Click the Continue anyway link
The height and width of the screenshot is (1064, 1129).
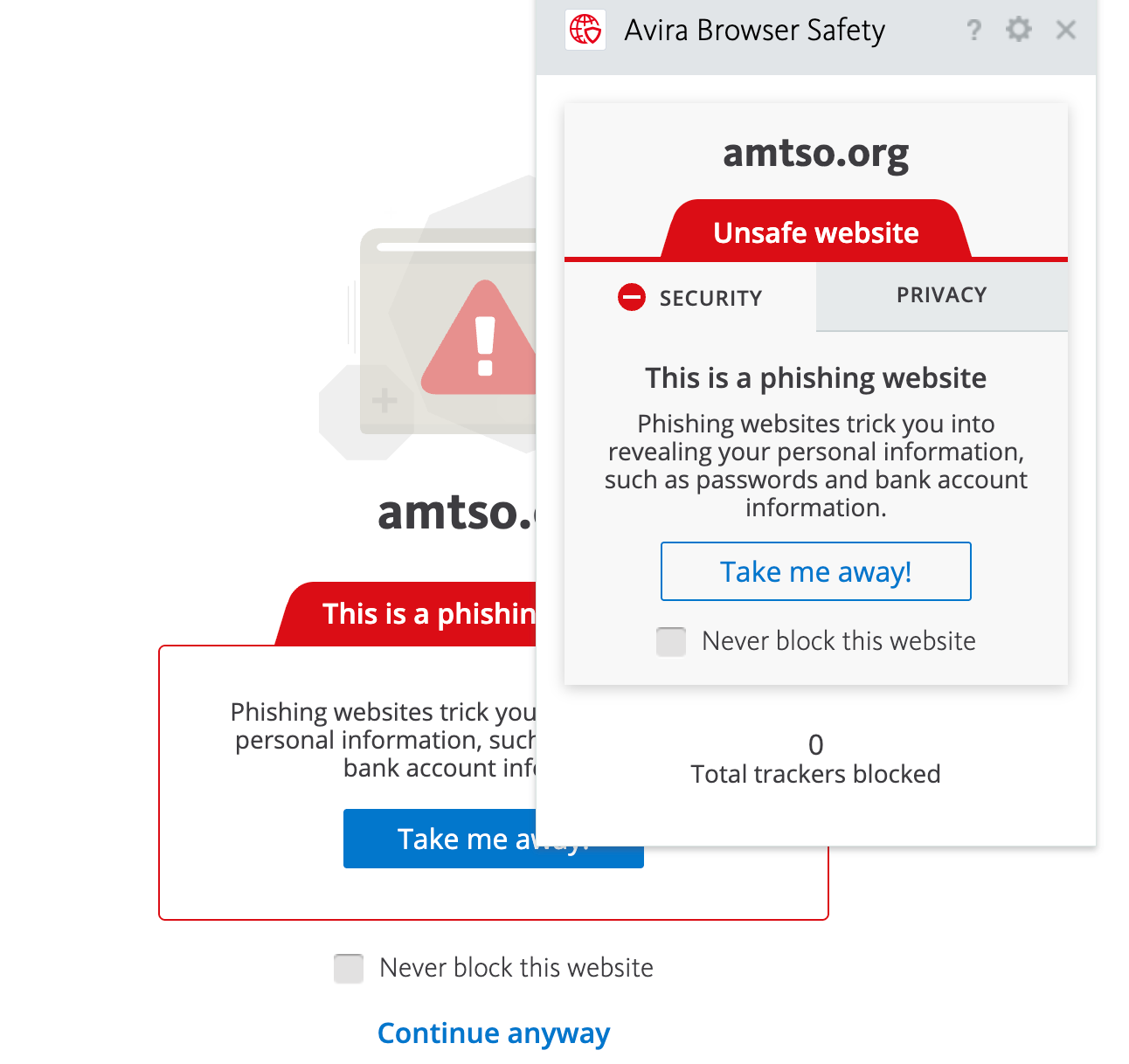coord(494,1033)
